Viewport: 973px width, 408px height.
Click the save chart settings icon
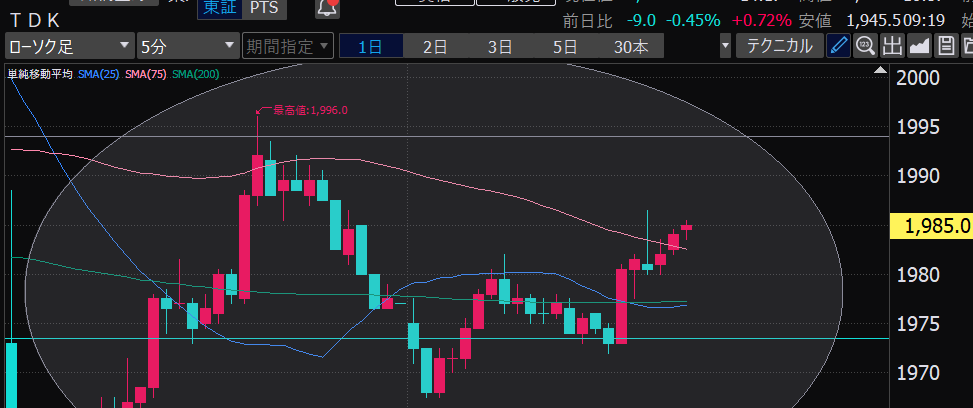945,45
